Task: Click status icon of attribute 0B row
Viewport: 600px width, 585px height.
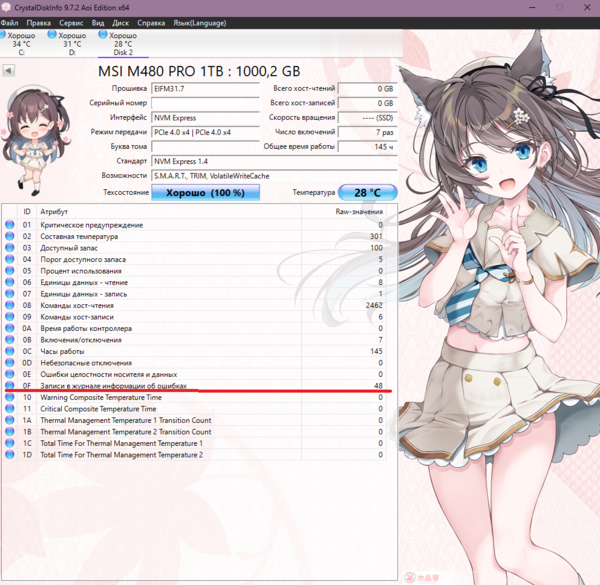Action: [10, 339]
